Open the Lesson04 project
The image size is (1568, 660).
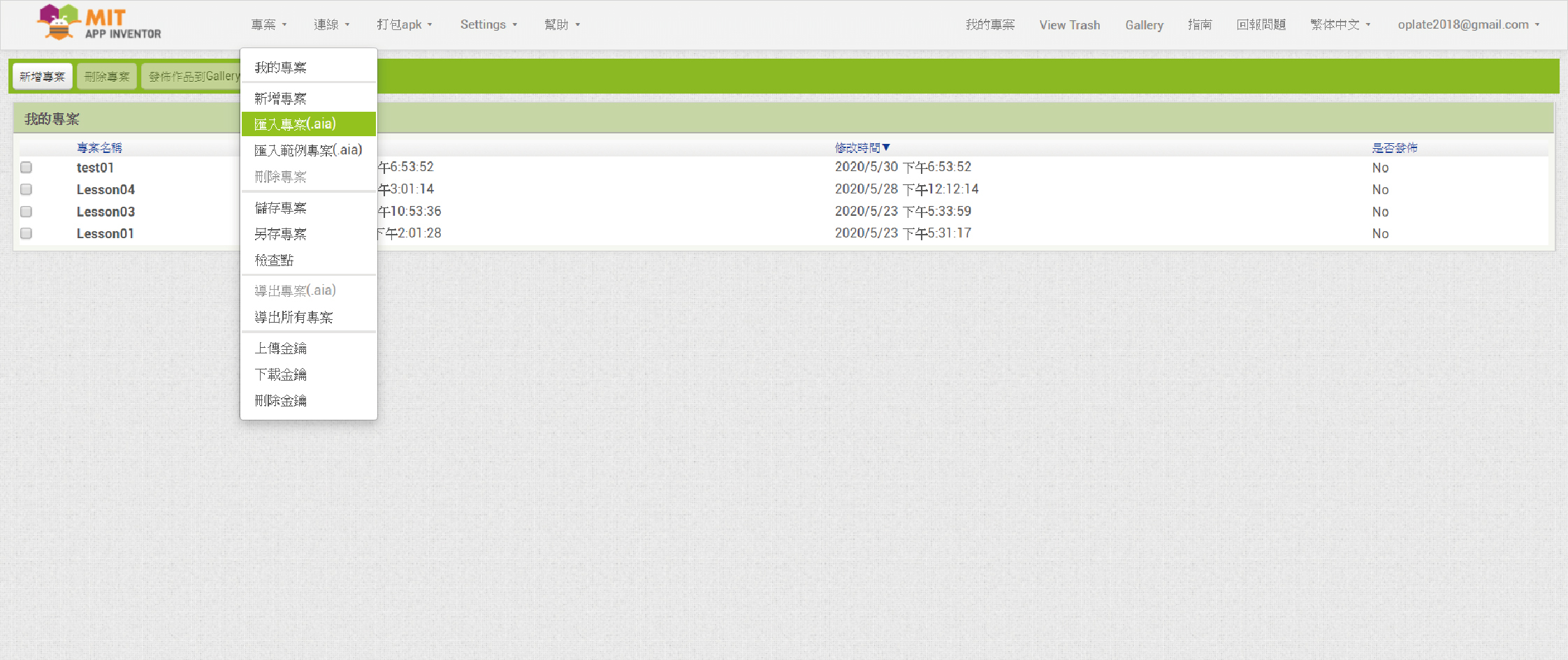(x=106, y=189)
